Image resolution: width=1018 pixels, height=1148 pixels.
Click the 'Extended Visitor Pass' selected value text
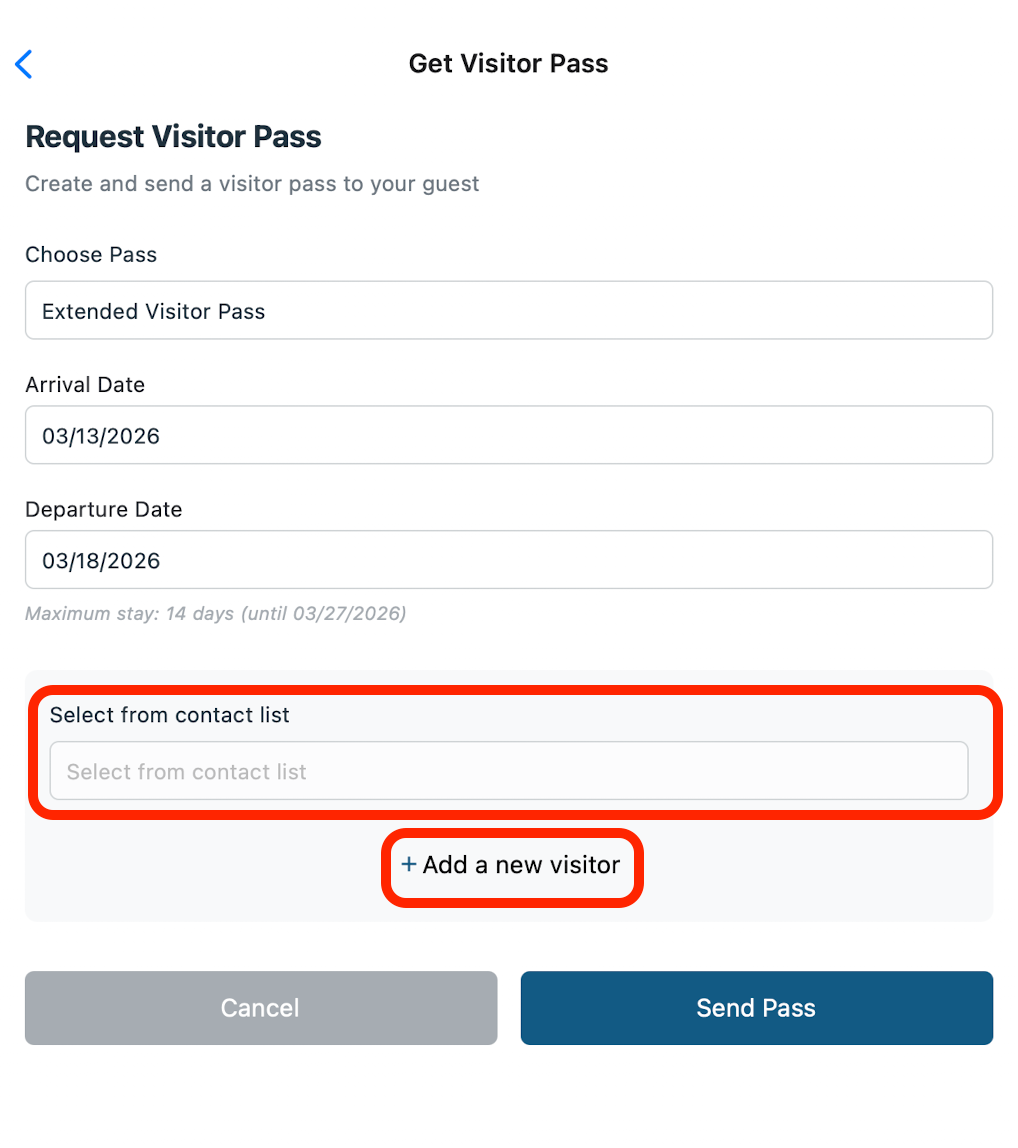pyautogui.click(x=153, y=312)
